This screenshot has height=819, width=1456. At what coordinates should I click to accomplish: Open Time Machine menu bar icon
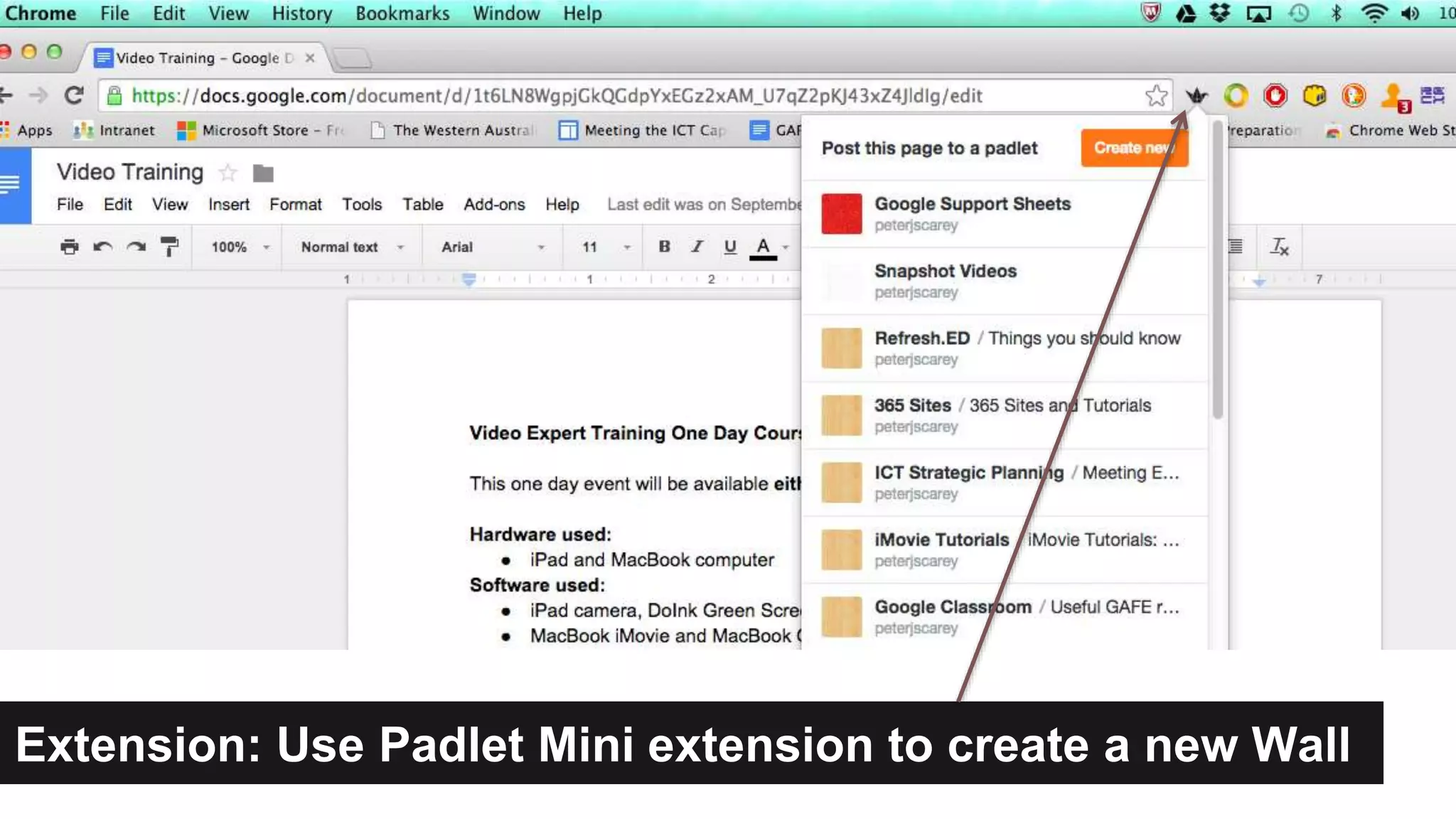1299,13
